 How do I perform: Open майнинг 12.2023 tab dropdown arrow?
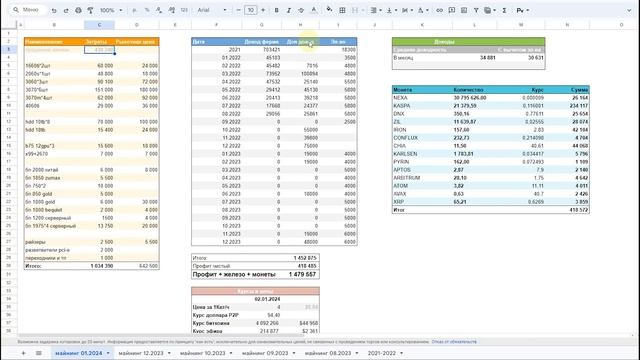click(x=169, y=353)
